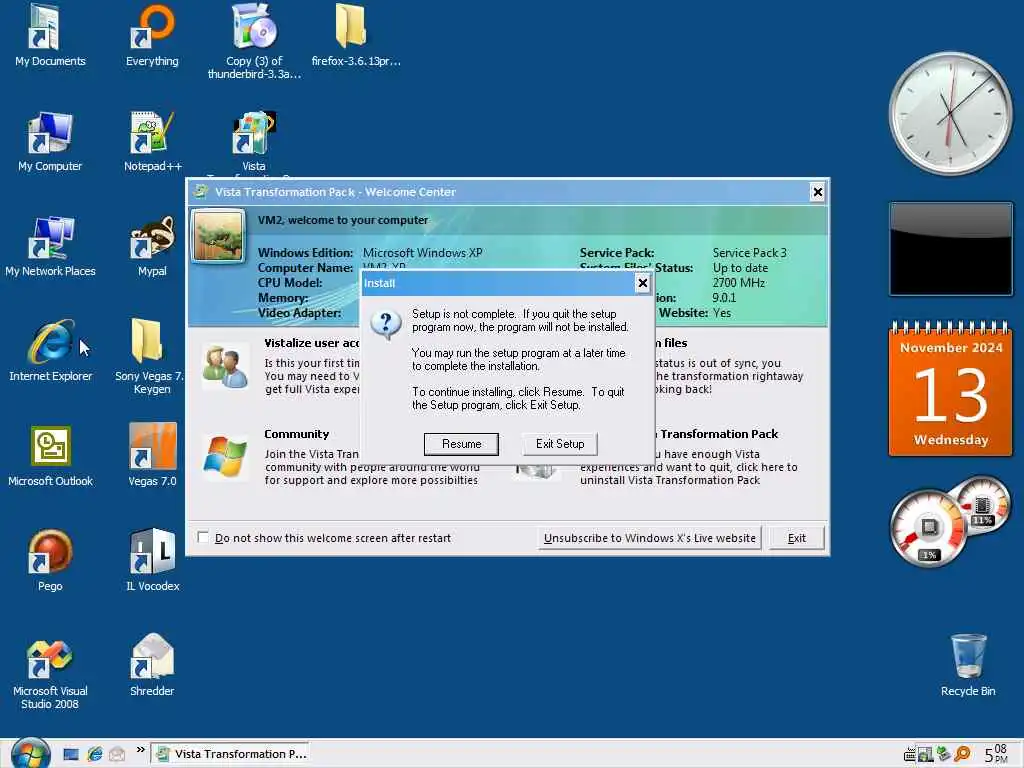Click the taskbar clock showing 5:08 PM
This screenshot has height=768, width=1024.
tap(996, 754)
